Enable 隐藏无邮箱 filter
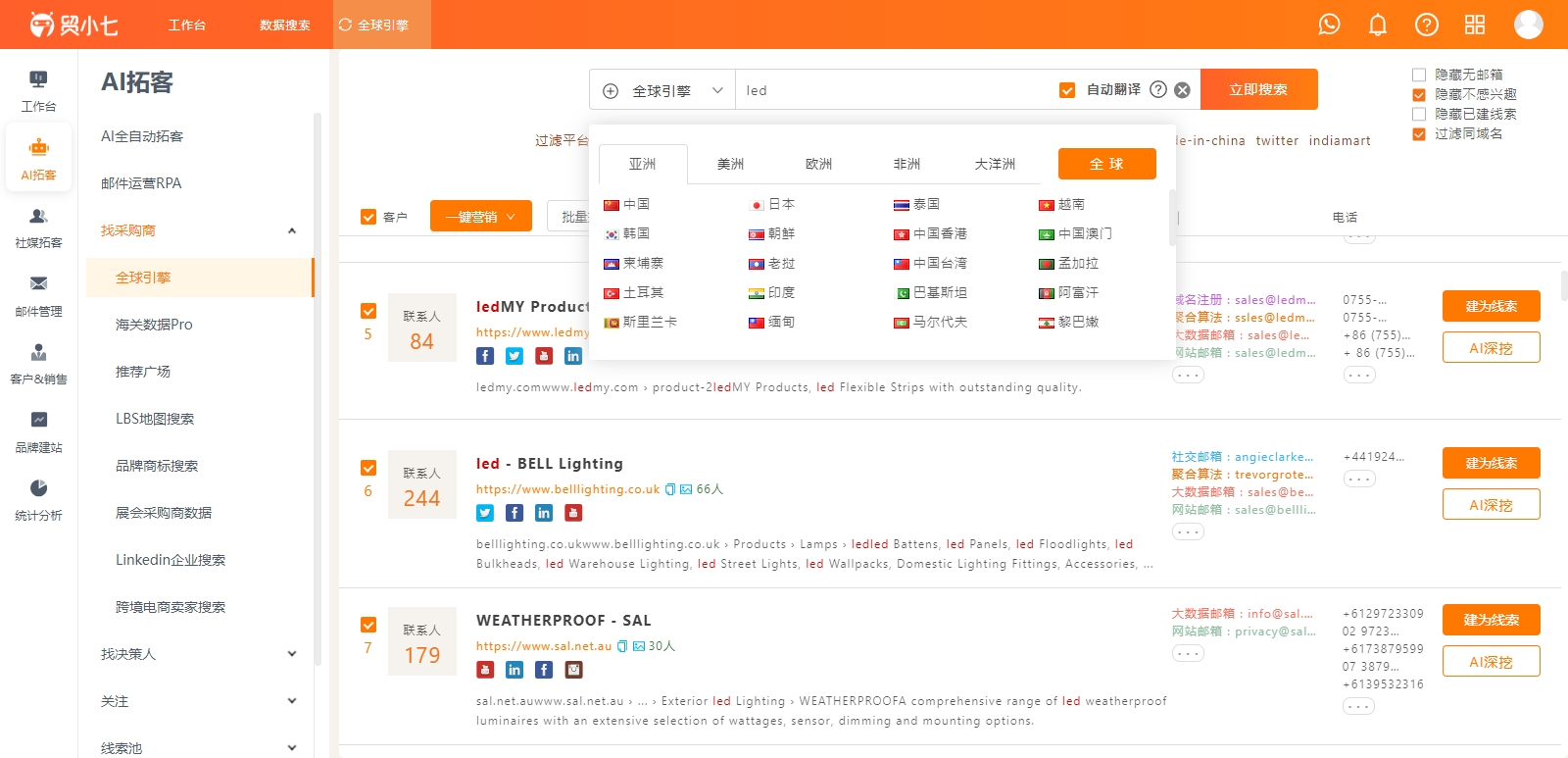1568x758 pixels. coord(1419,75)
